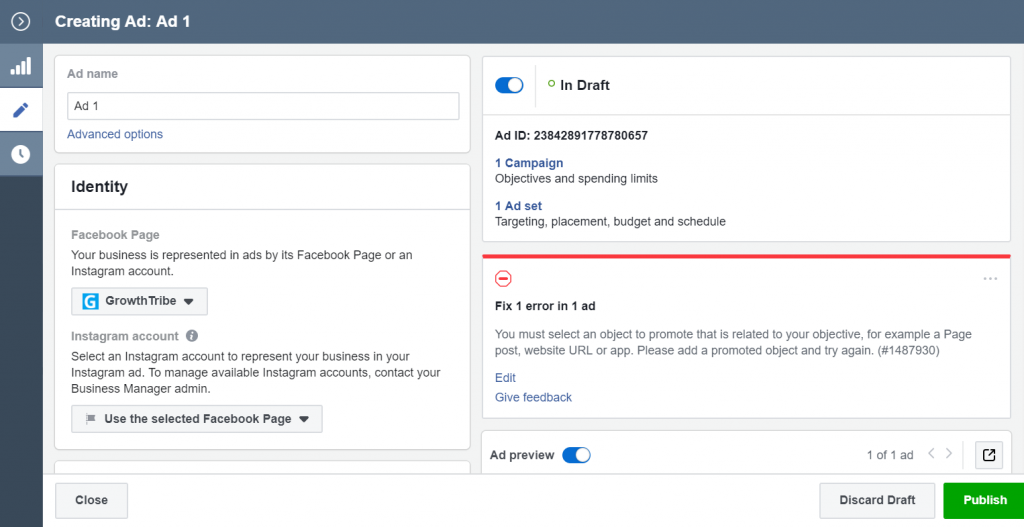Viewport: 1024px width, 527px height.
Task: Open the GrowthTribe Facebook Page dropdown
Action: (139, 301)
